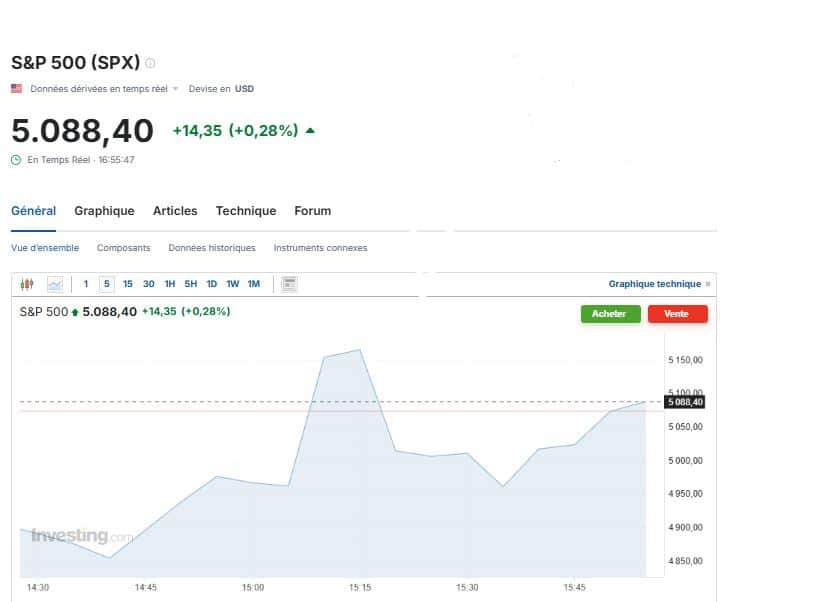This screenshot has width=815, height=602.
Task: Switch chart timeframe to 1D
Action: 212,284
